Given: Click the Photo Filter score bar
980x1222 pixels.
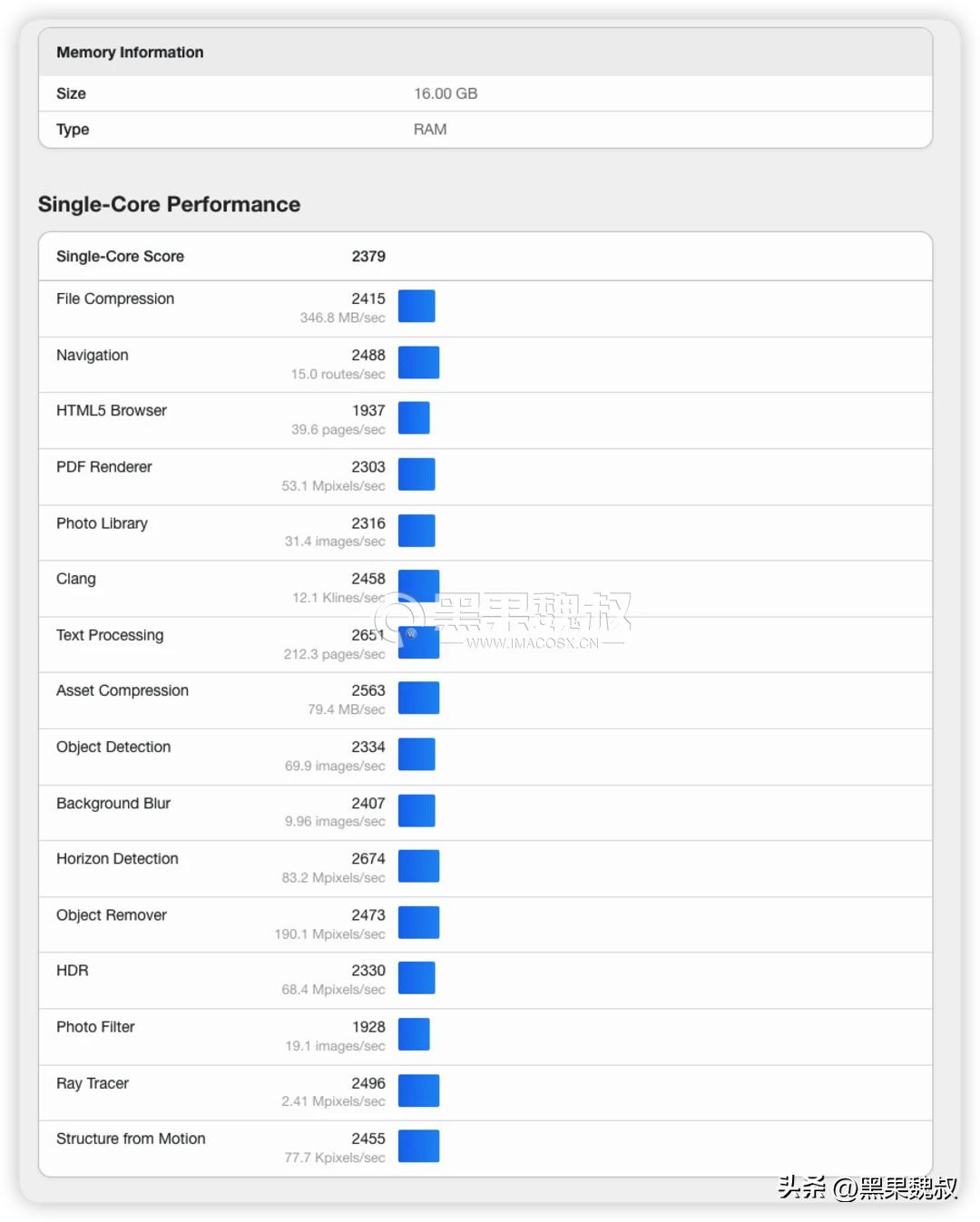Looking at the screenshot, I should coord(414,1034).
